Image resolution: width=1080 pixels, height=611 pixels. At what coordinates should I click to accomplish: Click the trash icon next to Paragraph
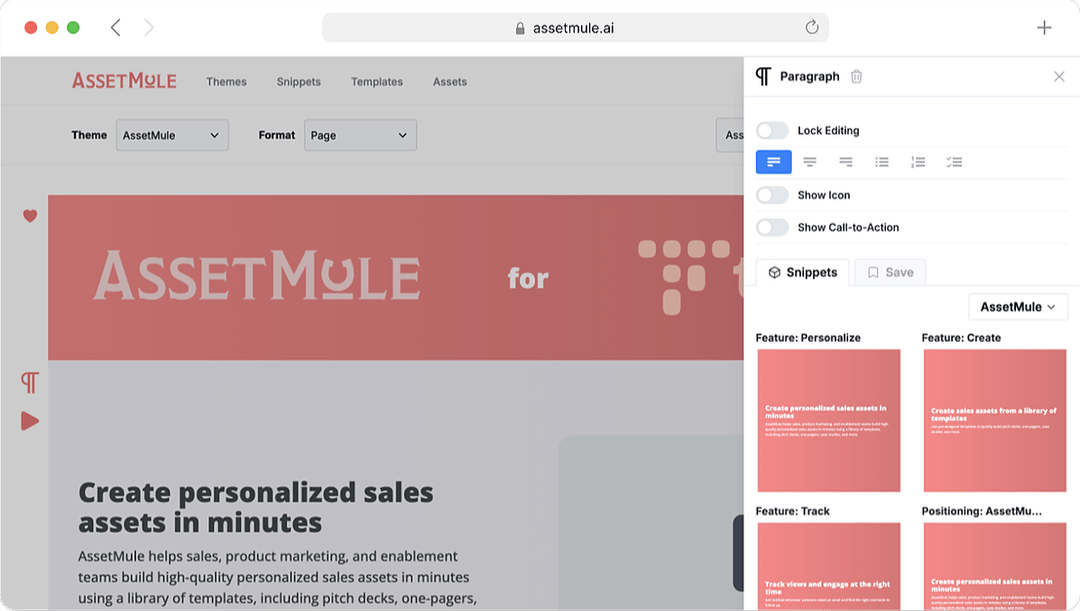pos(858,76)
